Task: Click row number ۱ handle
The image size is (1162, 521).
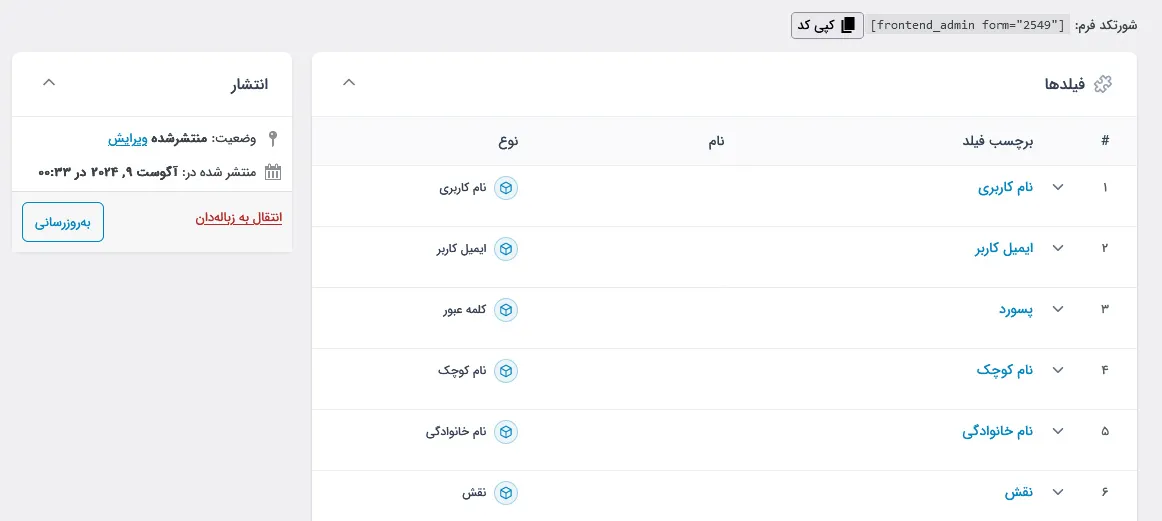Action: 1105,188
